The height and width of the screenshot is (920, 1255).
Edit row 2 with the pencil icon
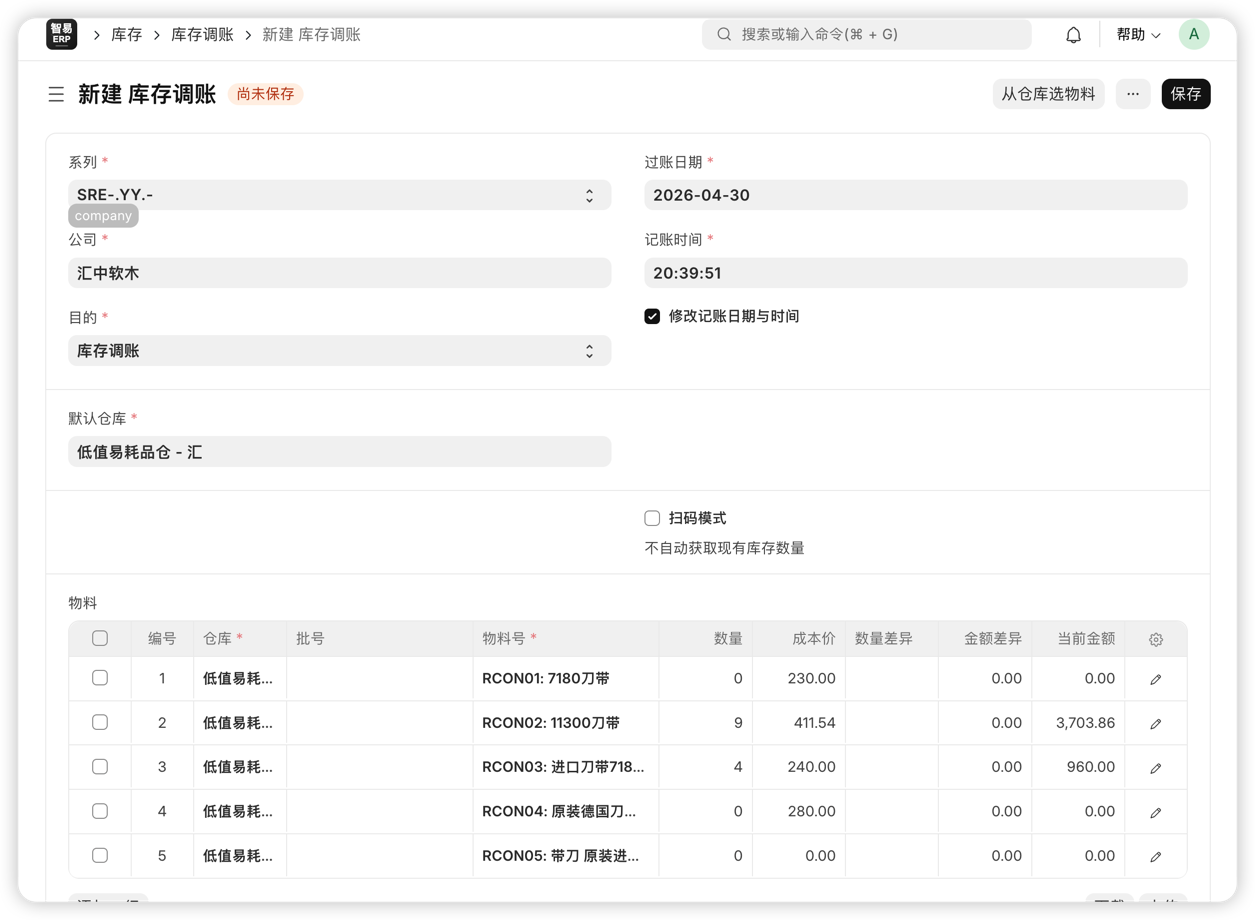point(1156,723)
